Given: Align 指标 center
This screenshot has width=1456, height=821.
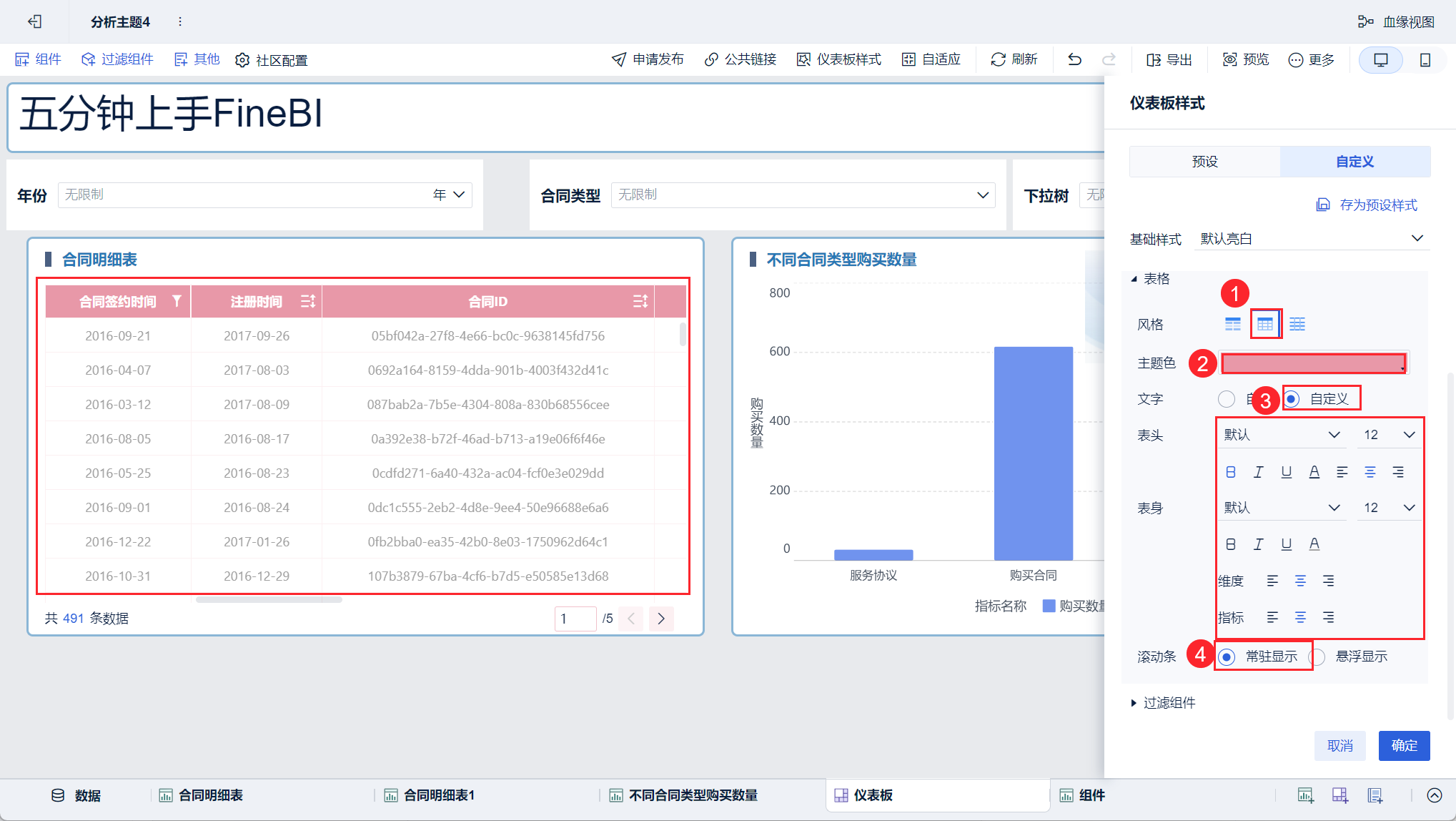Looking at the screenshot, I should point(1300,617).
